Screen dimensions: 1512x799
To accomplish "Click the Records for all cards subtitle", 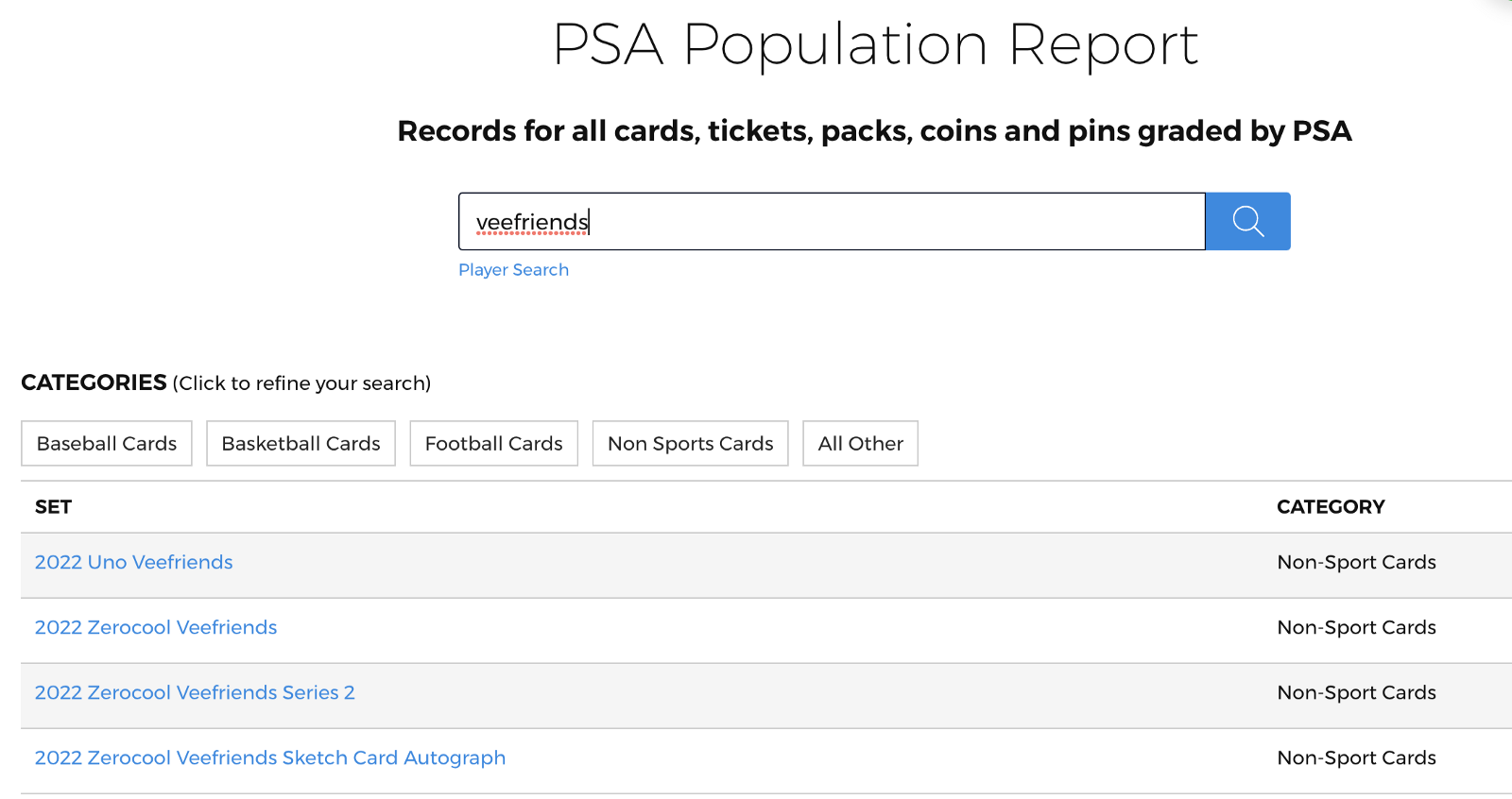I will tap(874, 130).
